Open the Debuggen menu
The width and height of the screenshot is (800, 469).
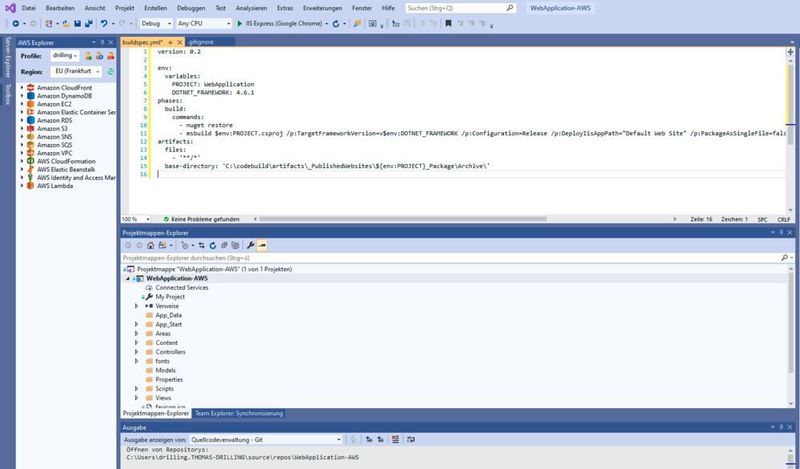[x=191, y=8]
